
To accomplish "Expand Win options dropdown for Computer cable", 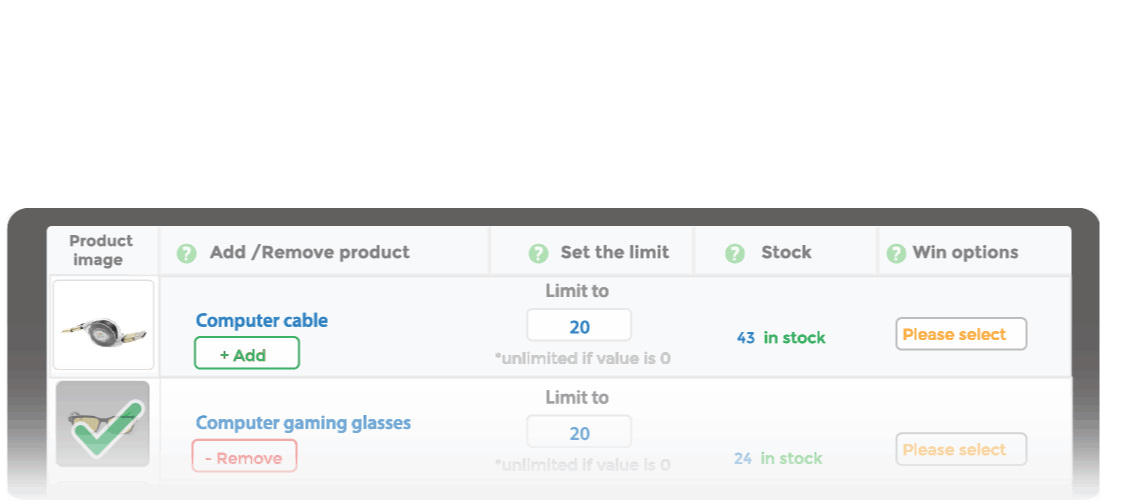I will (961, 334).
